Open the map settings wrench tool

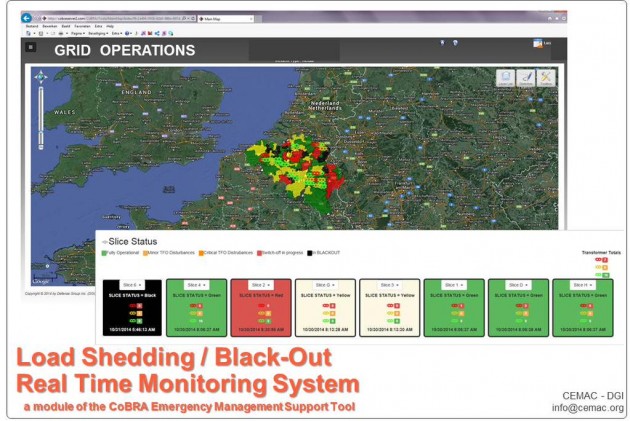[546, 78]
